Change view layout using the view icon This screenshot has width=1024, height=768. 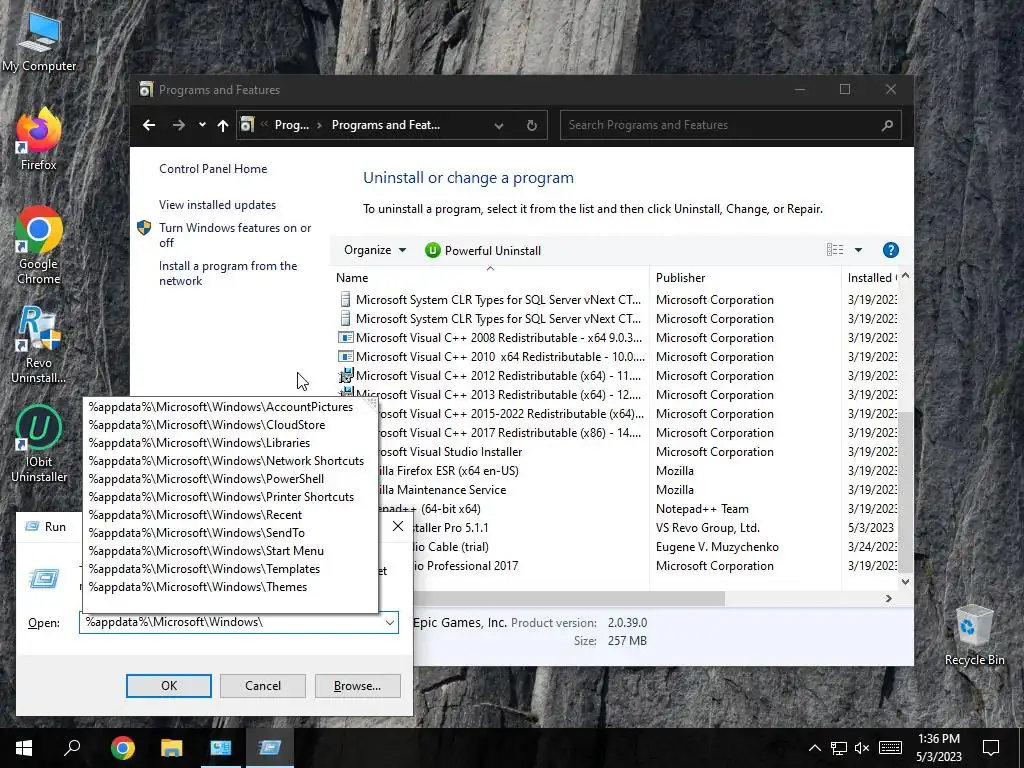(x=835, y=250)
